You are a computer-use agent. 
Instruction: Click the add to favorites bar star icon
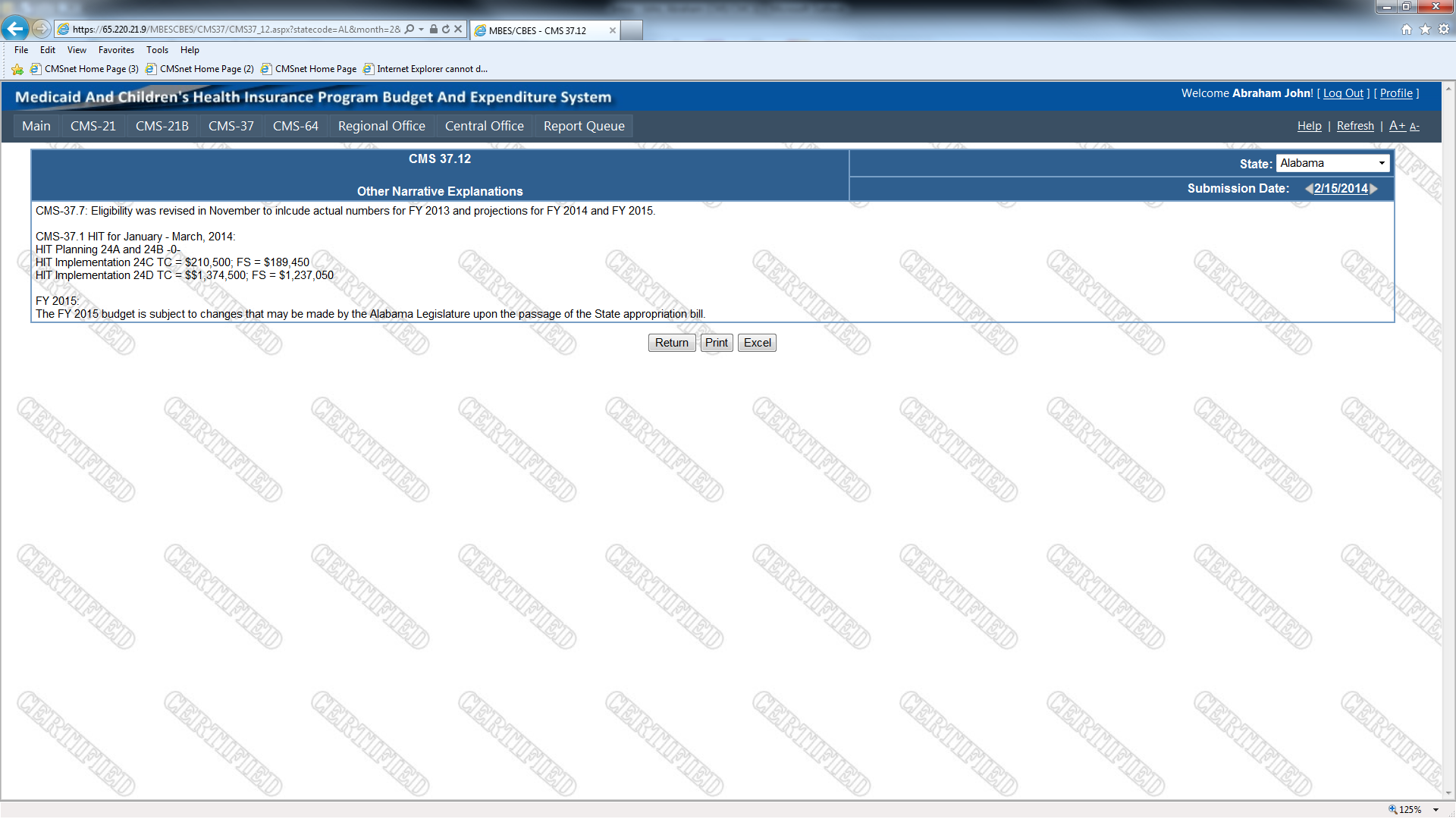click(17, 69)
